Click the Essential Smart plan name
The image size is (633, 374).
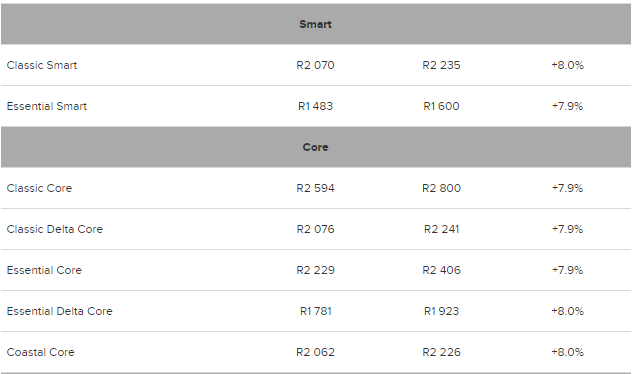(47, 106)
